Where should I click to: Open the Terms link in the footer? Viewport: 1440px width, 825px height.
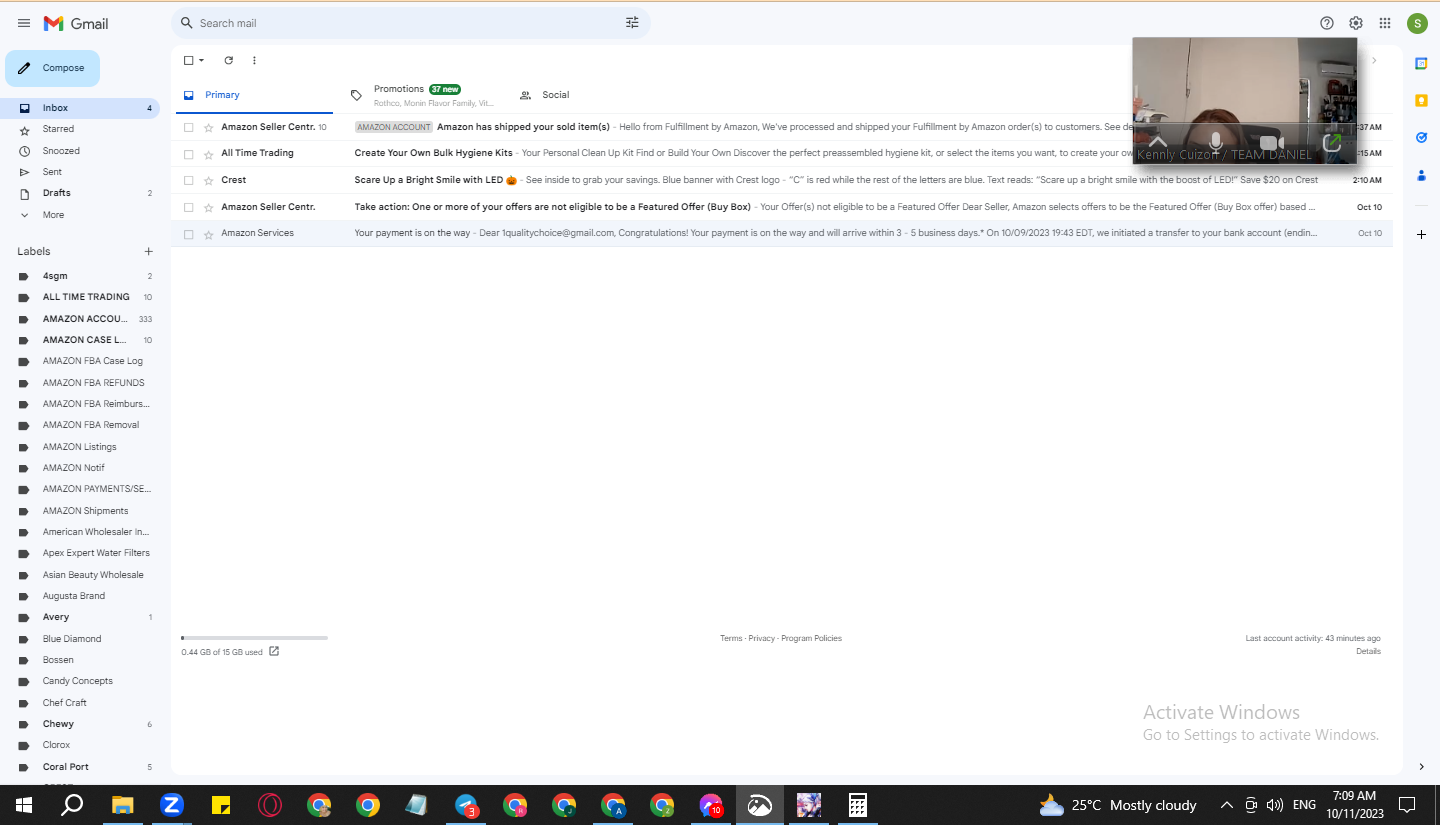(x=731, y=638)
